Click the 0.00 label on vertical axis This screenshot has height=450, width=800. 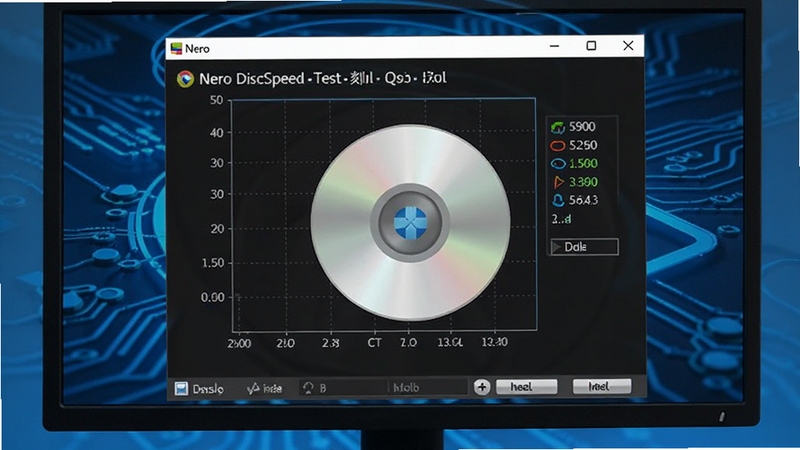213,297
